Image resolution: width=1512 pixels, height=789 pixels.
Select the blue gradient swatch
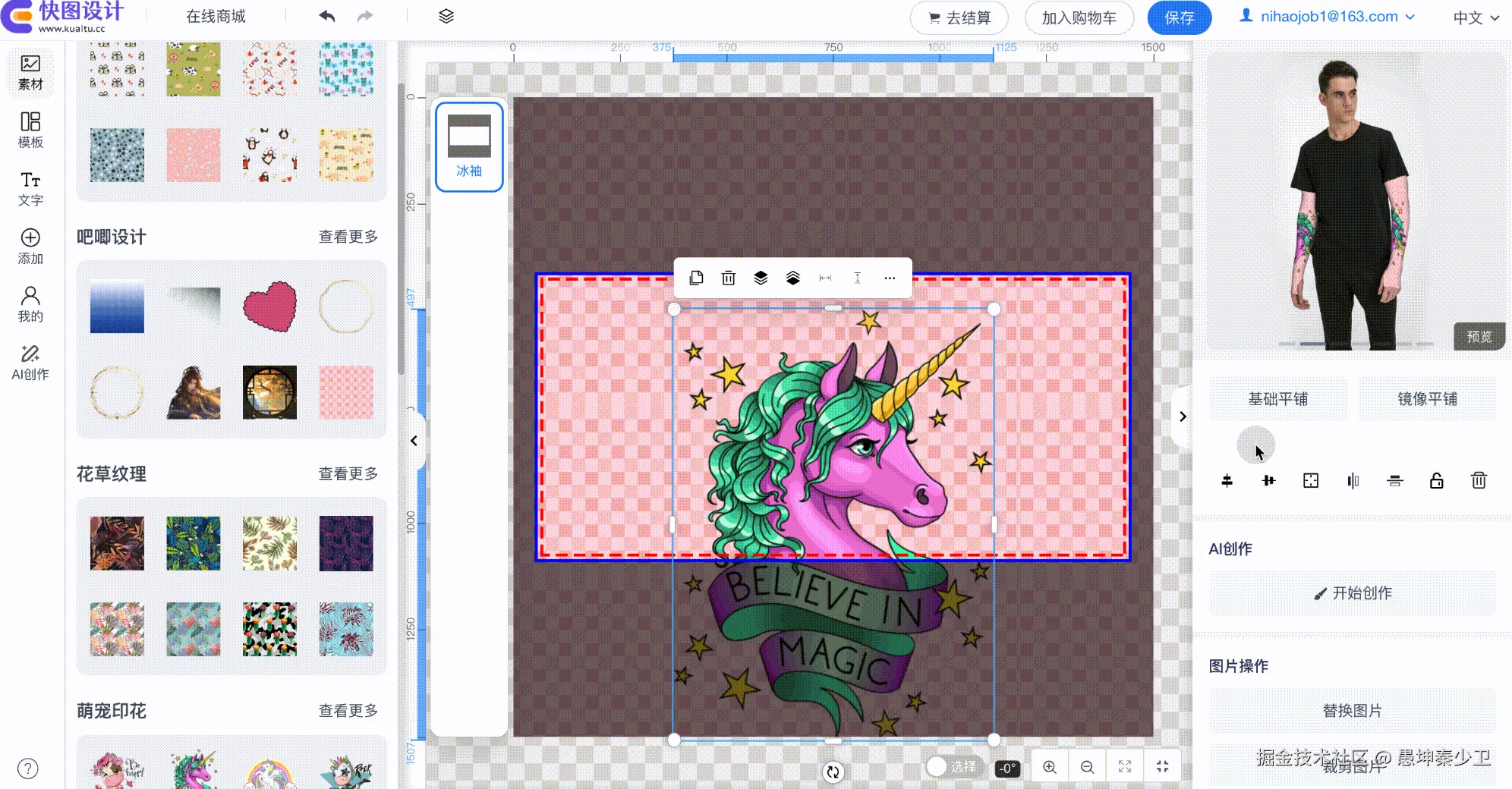[117, 308]
